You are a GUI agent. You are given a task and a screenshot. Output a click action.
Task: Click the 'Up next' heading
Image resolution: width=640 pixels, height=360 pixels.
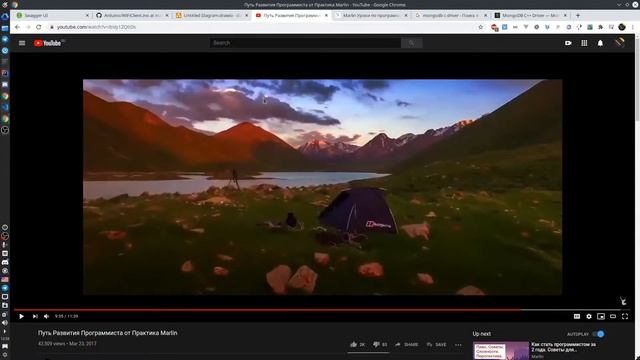pyautogui.click(x=482, y=334)
